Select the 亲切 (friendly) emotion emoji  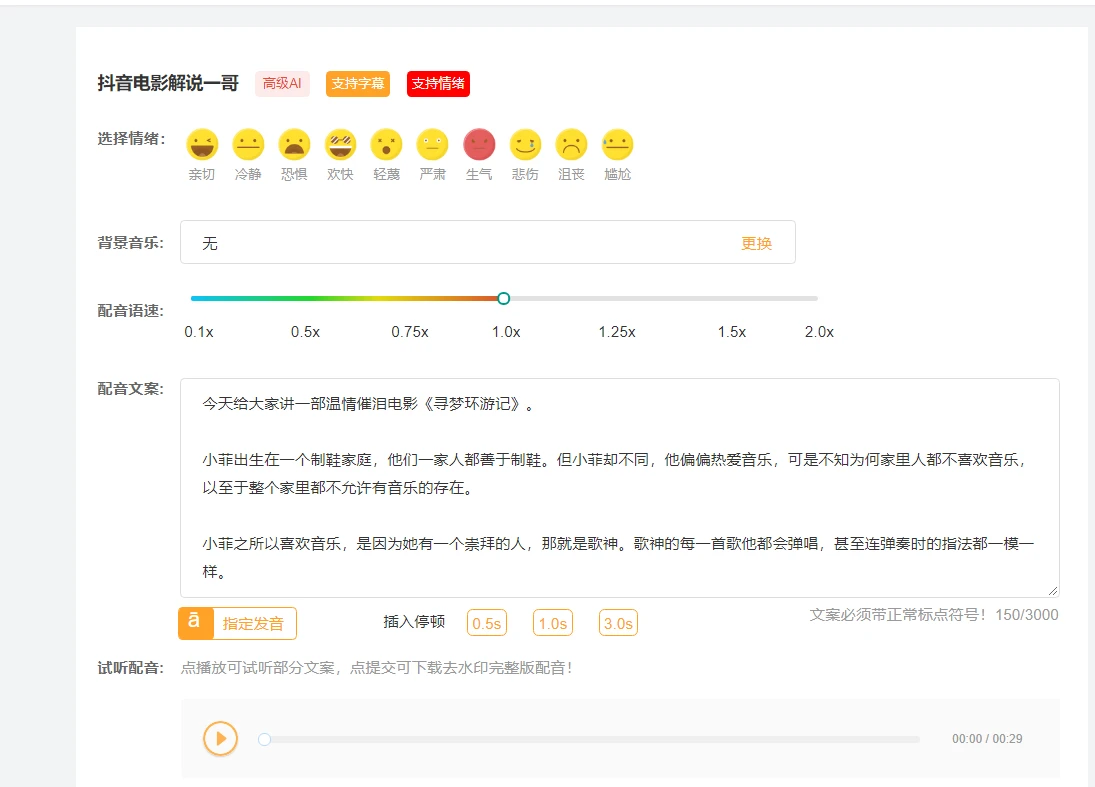click(202, 145)
